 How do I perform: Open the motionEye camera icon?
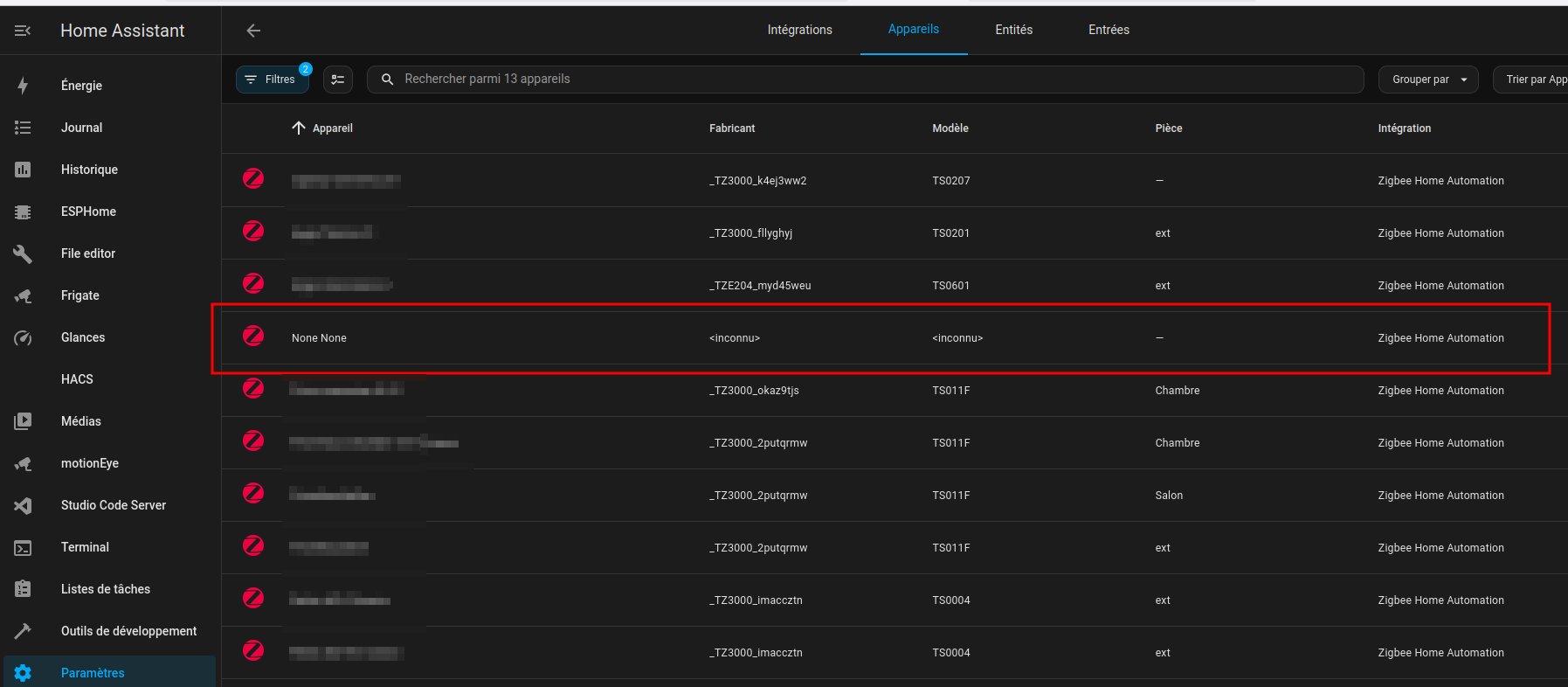click(23, 463)
